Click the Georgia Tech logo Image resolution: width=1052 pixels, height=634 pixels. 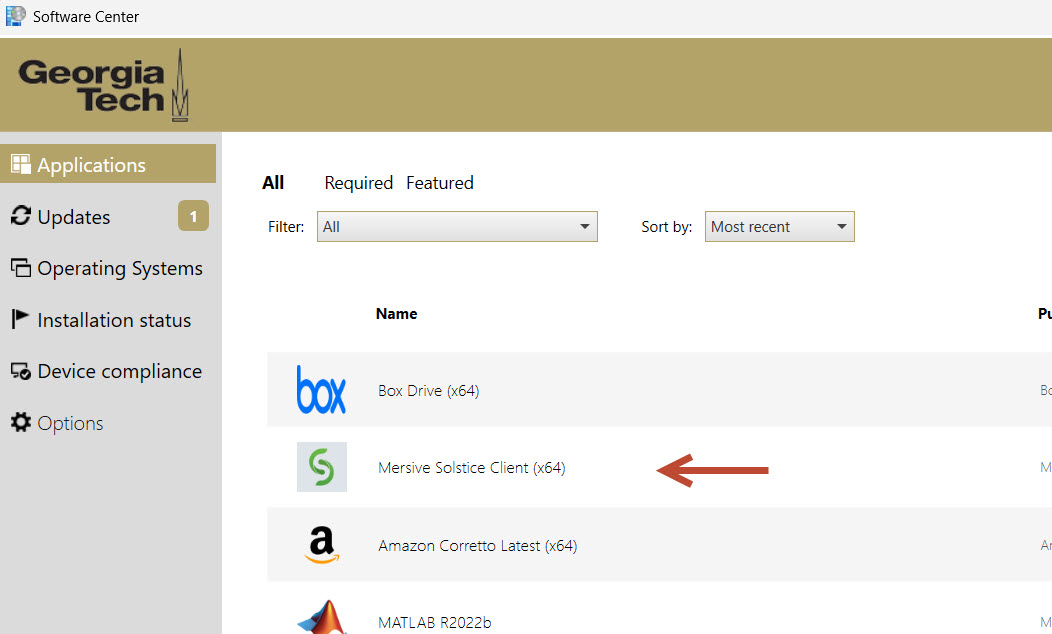(x=104, y=85)
